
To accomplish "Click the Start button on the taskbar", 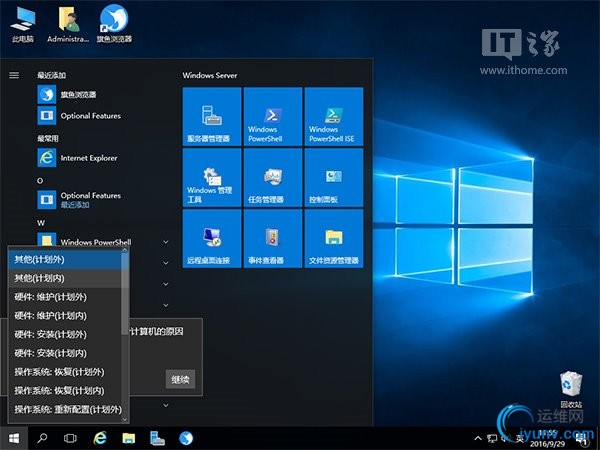I will (x=14, y=438).
